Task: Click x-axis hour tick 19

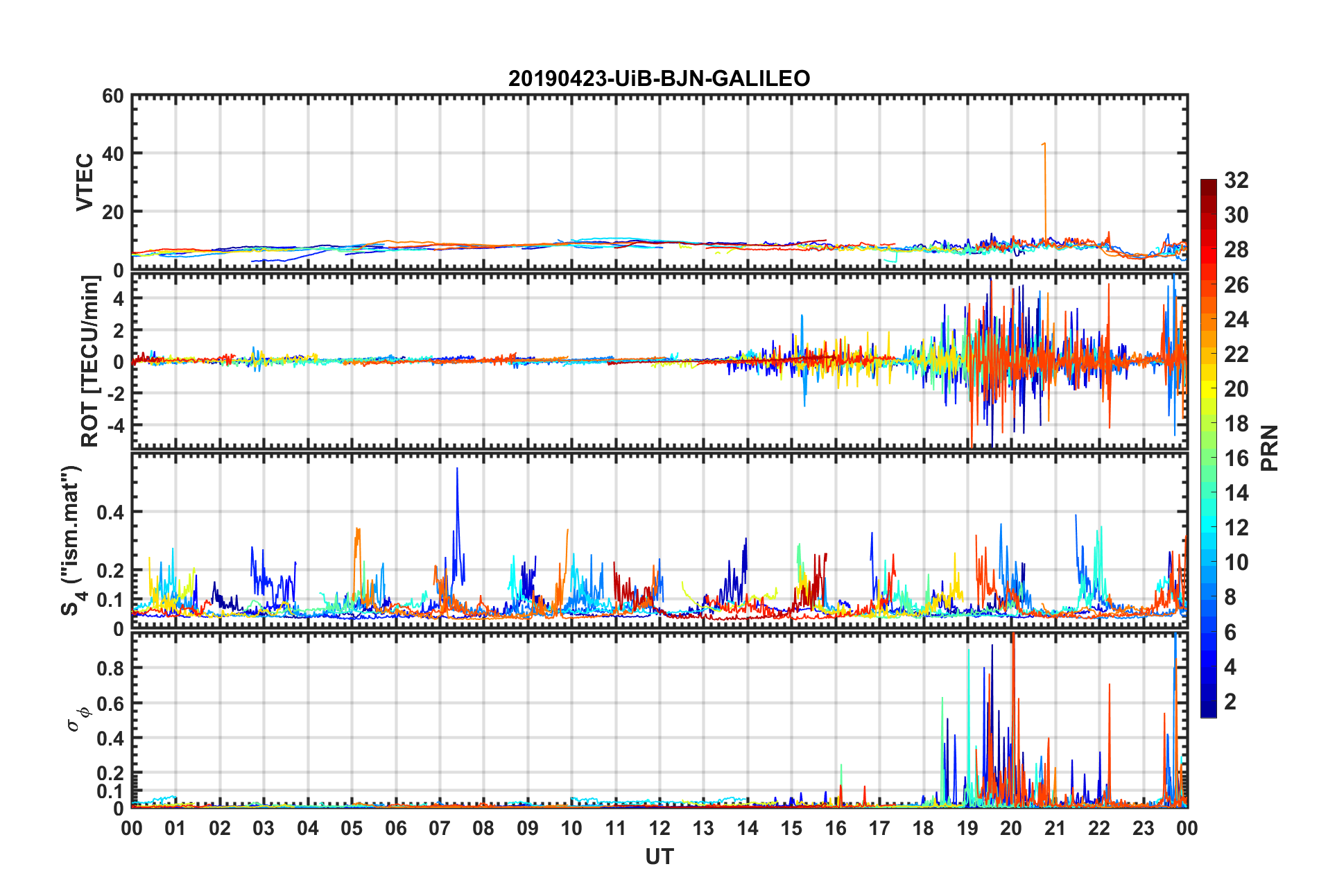Action: (x=967, y=828)
